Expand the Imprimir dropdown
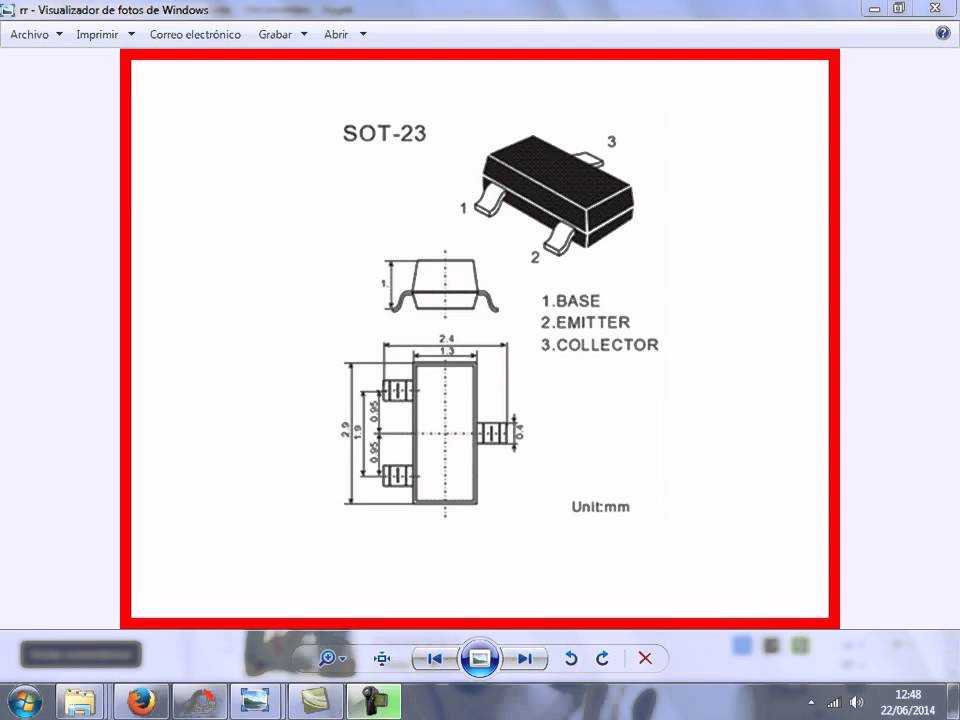Screen dimensions: 960x720 coord(104,34)
